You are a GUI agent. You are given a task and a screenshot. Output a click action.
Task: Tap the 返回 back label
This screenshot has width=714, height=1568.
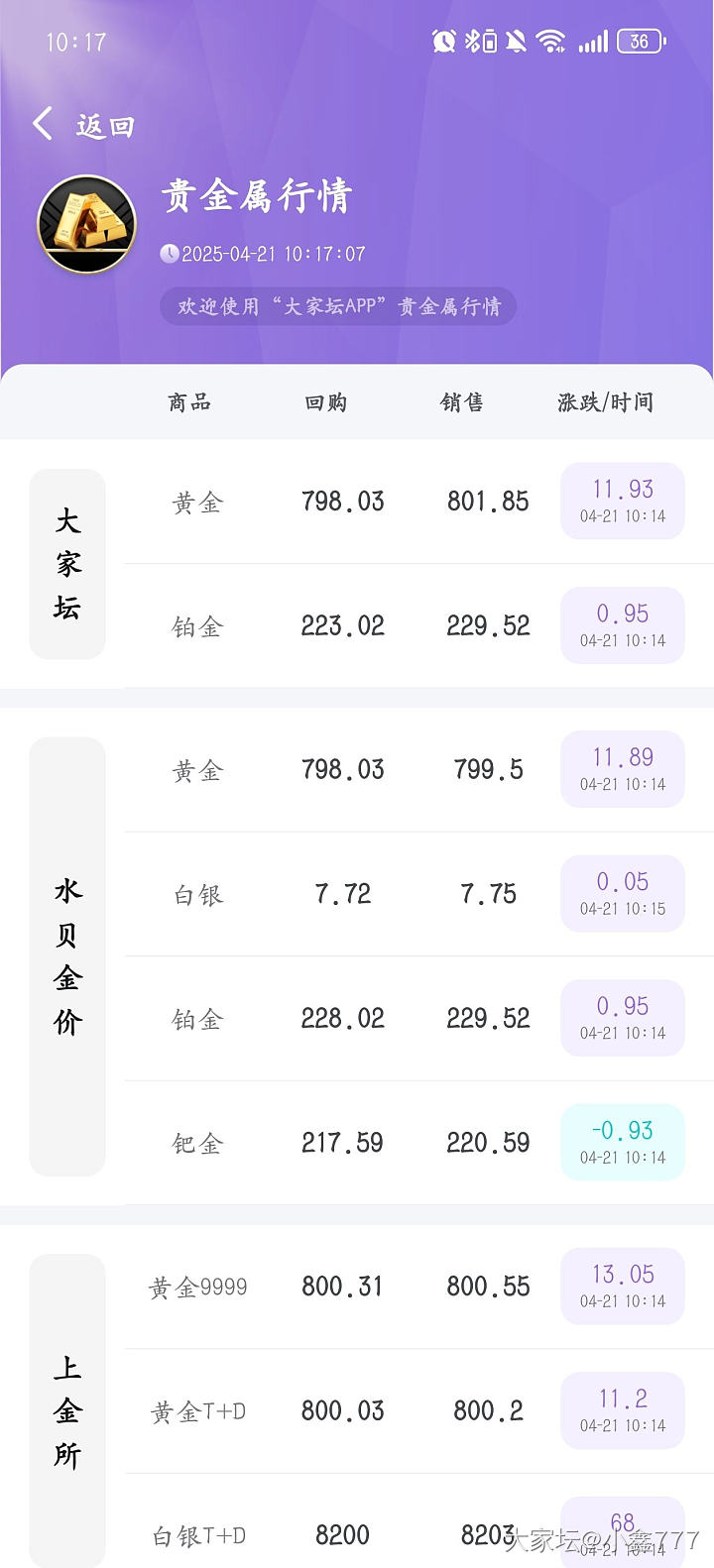104,126
